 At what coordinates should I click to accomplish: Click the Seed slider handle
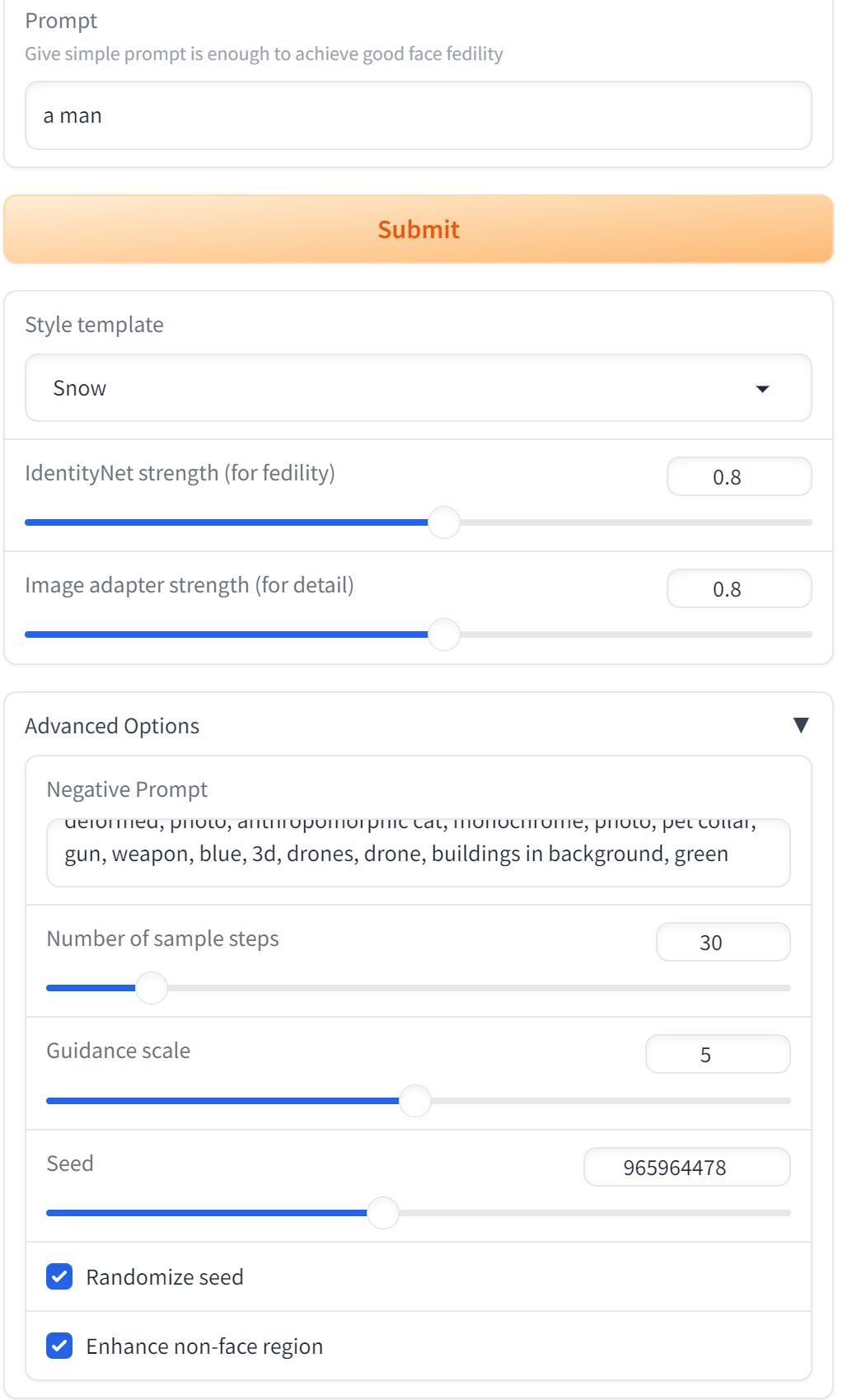tap(383, 1213)
